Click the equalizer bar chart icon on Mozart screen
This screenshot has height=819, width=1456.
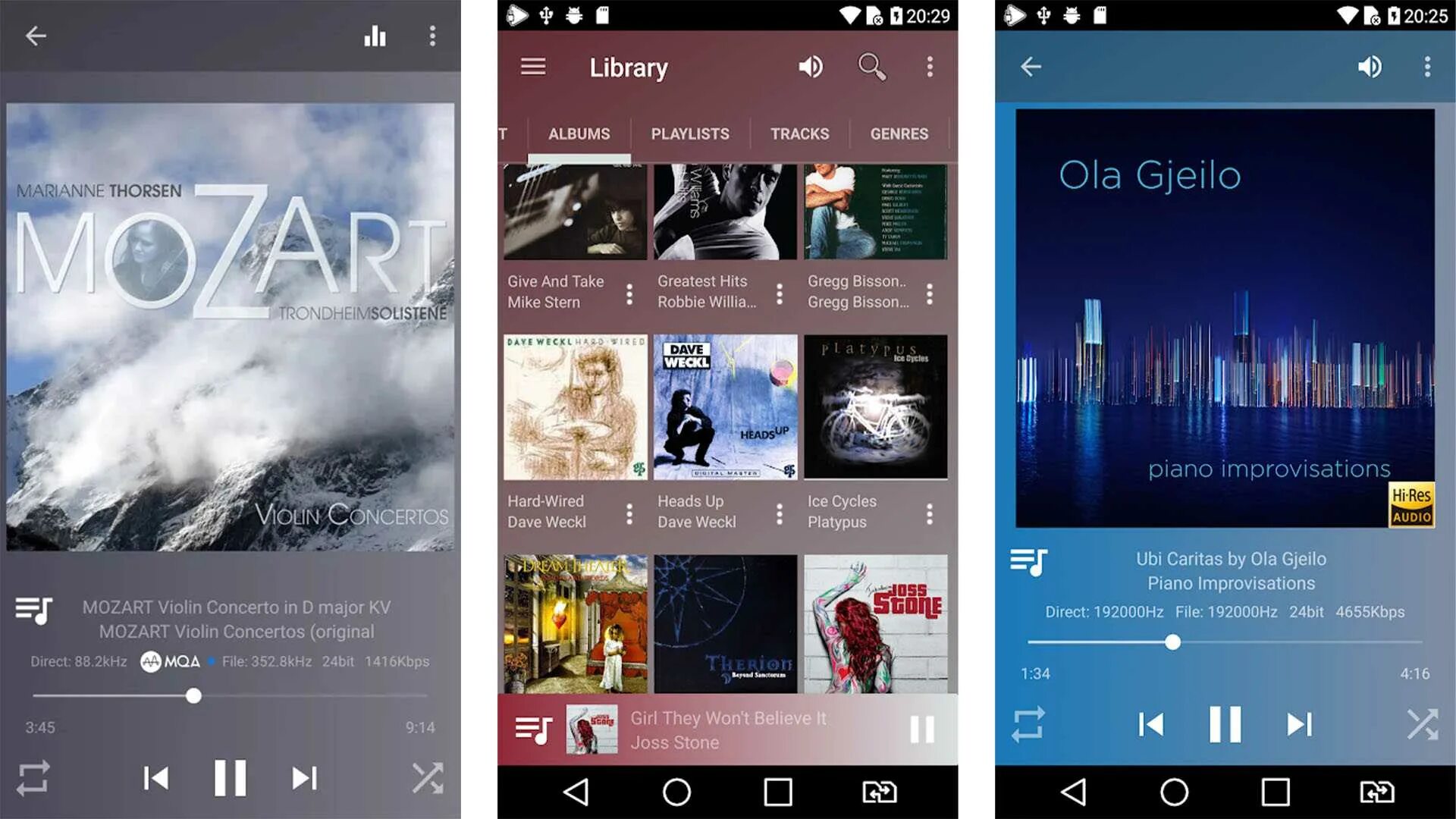[x=375, y=36]
